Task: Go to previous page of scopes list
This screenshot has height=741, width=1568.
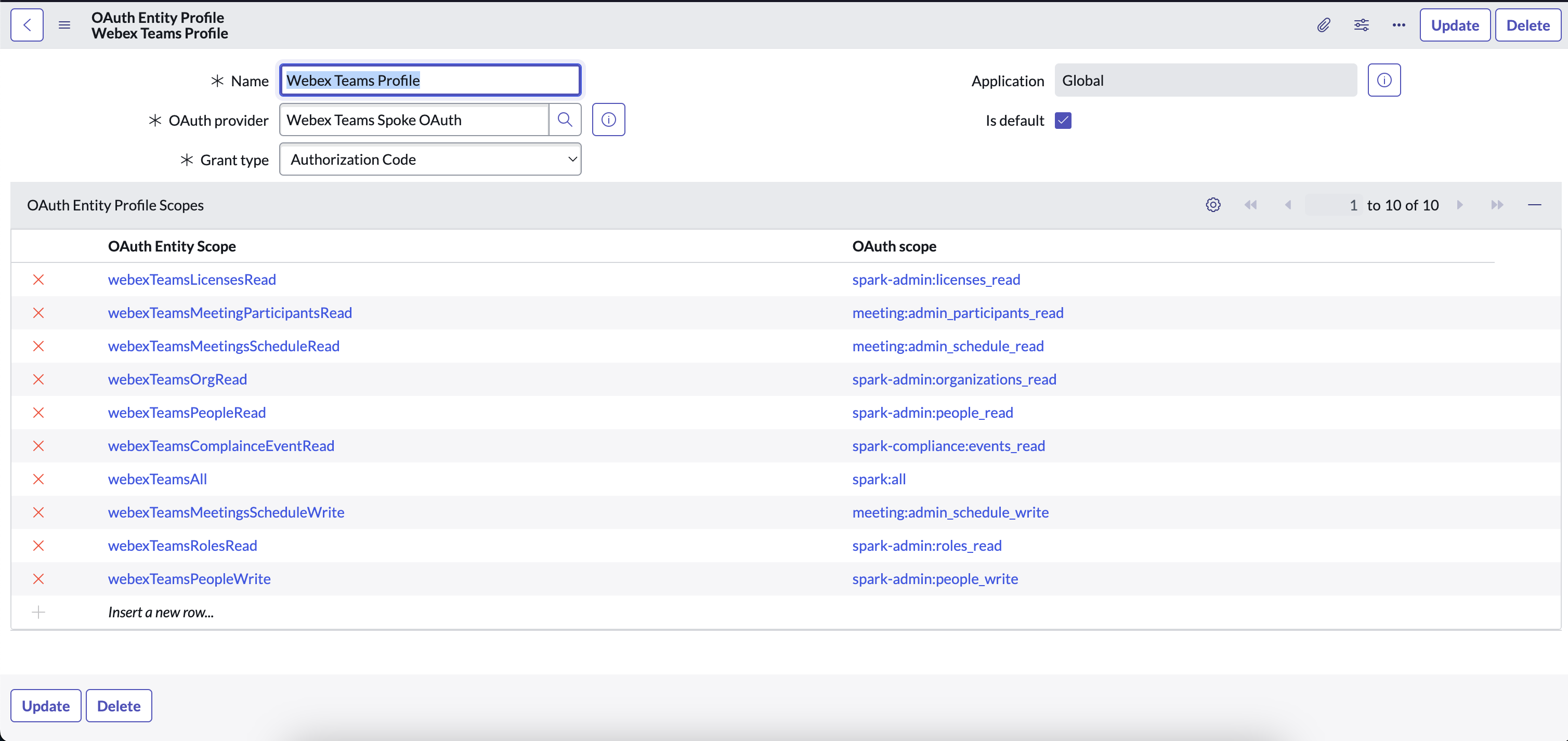Action: [x=1288, y=205]
